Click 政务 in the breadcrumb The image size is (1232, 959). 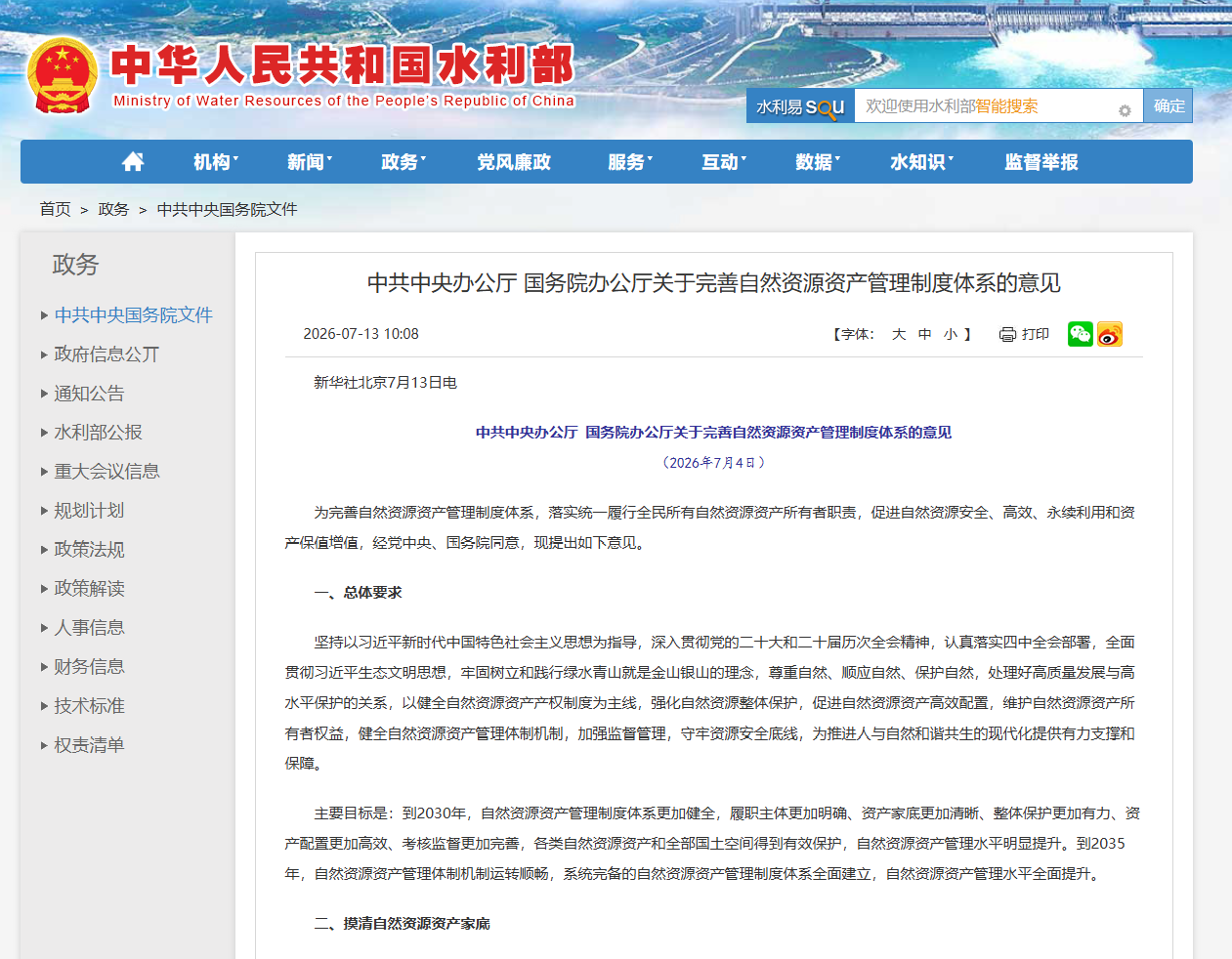tap(113, 209)
